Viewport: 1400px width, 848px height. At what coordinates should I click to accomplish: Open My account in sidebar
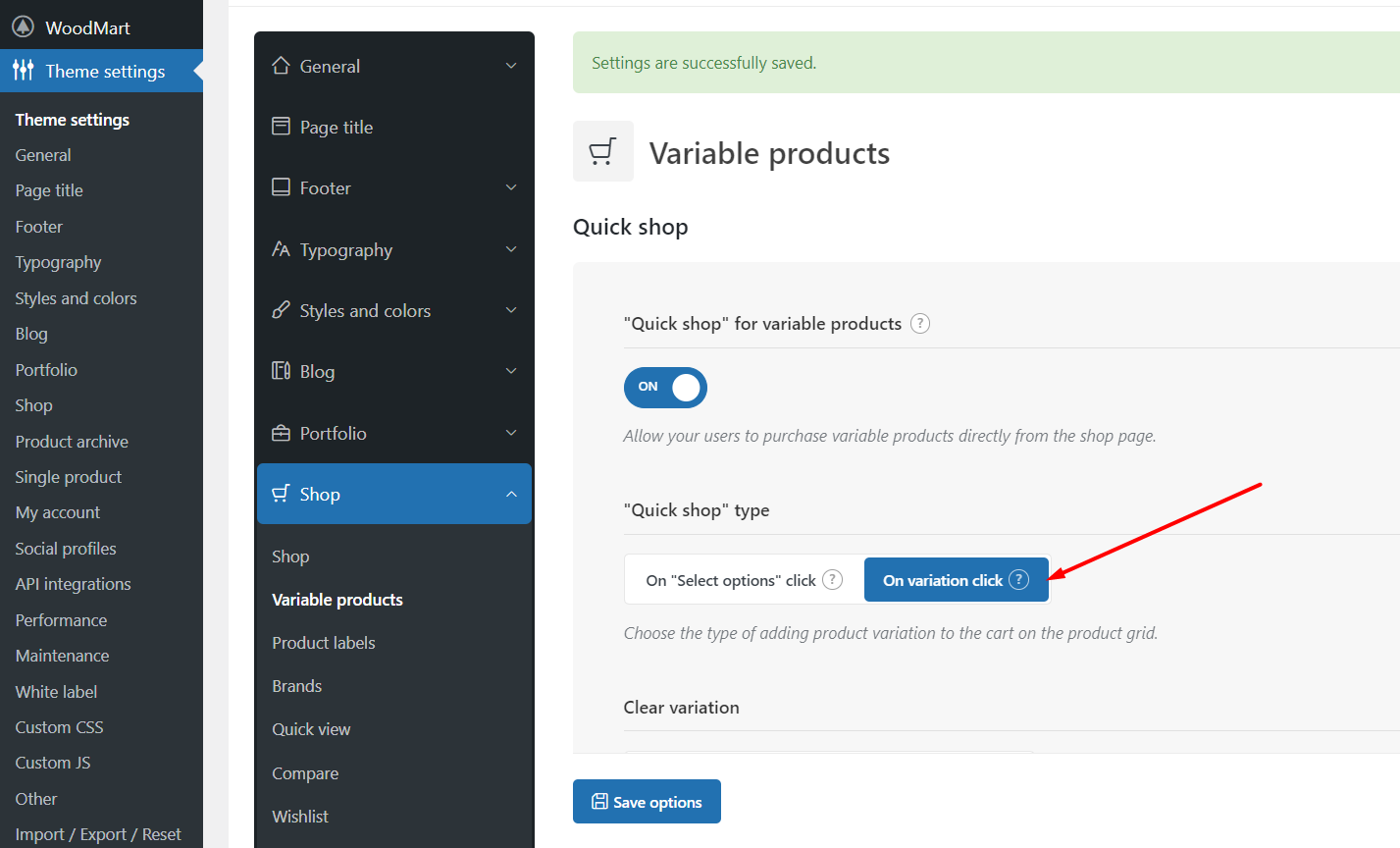(x=58, y=512)
